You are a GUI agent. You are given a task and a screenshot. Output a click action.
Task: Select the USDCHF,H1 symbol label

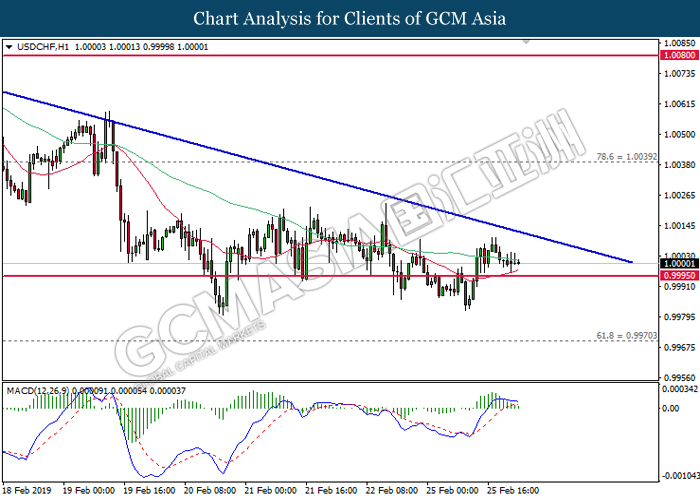point(43,47)
